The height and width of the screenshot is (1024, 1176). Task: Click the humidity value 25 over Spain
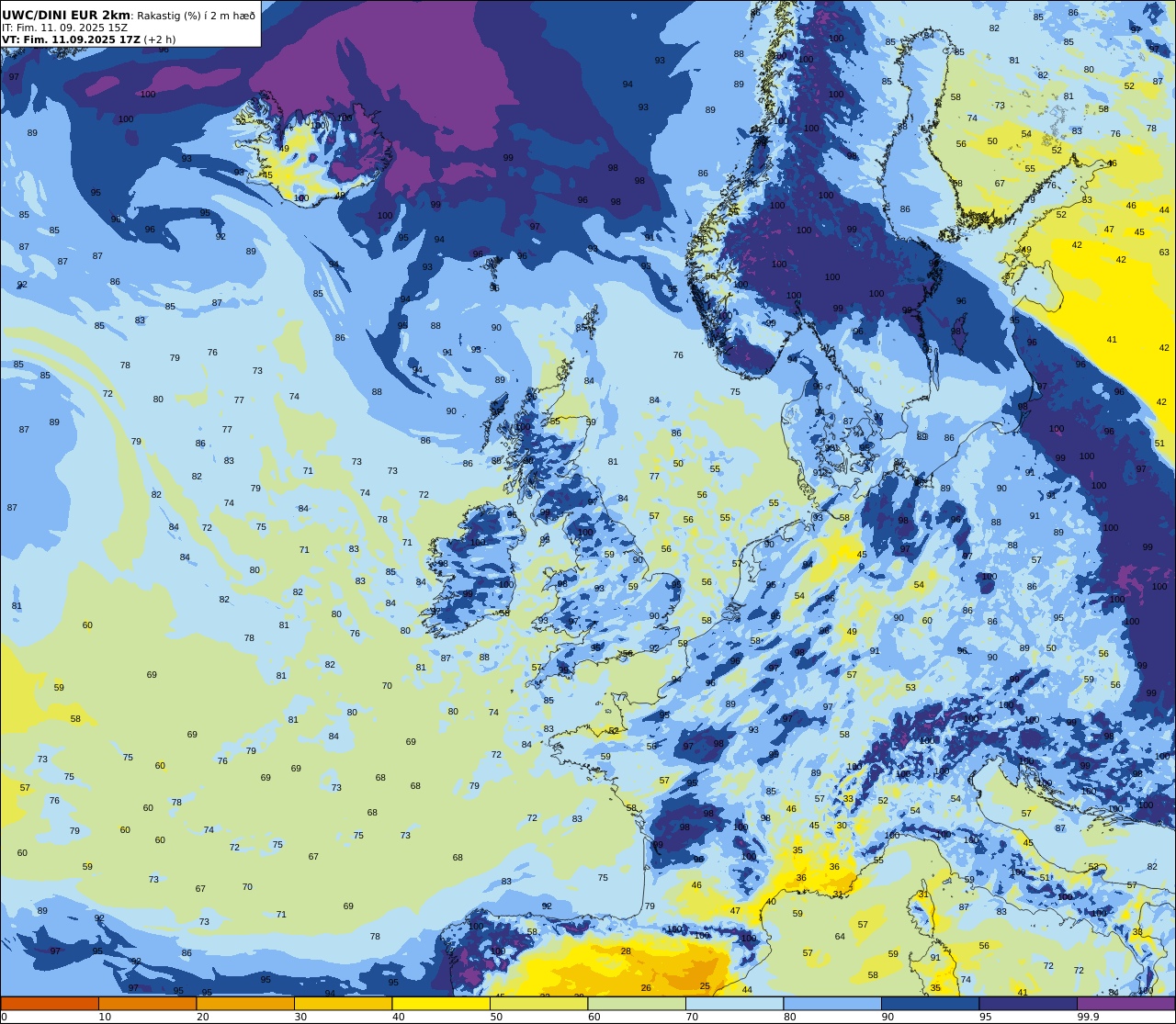pos(705,986)
